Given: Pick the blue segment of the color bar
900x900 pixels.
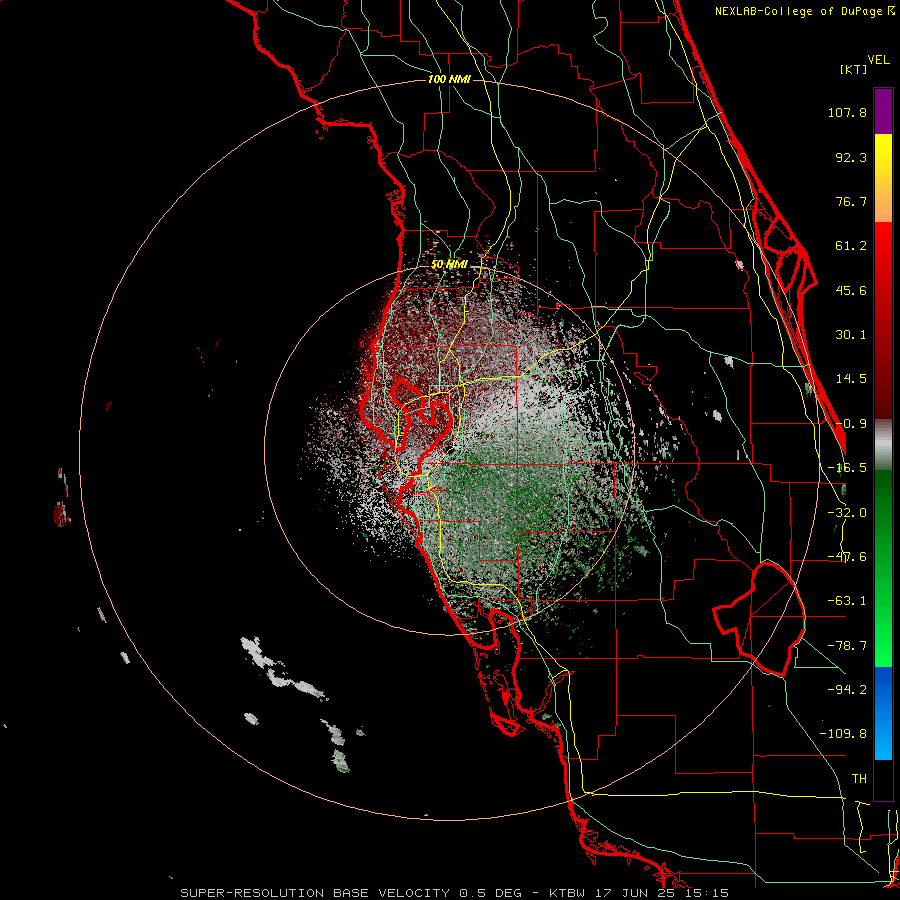Looking at the screenshot, I should (883, 713).
